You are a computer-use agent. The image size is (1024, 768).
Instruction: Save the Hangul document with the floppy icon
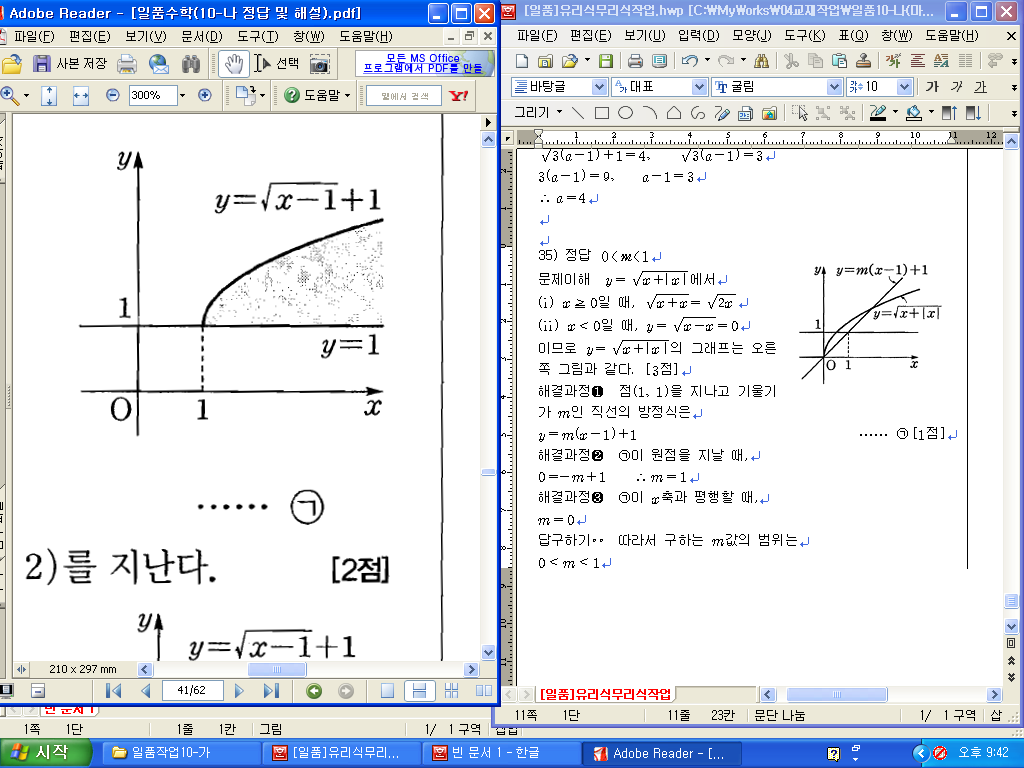pos(605,61)
